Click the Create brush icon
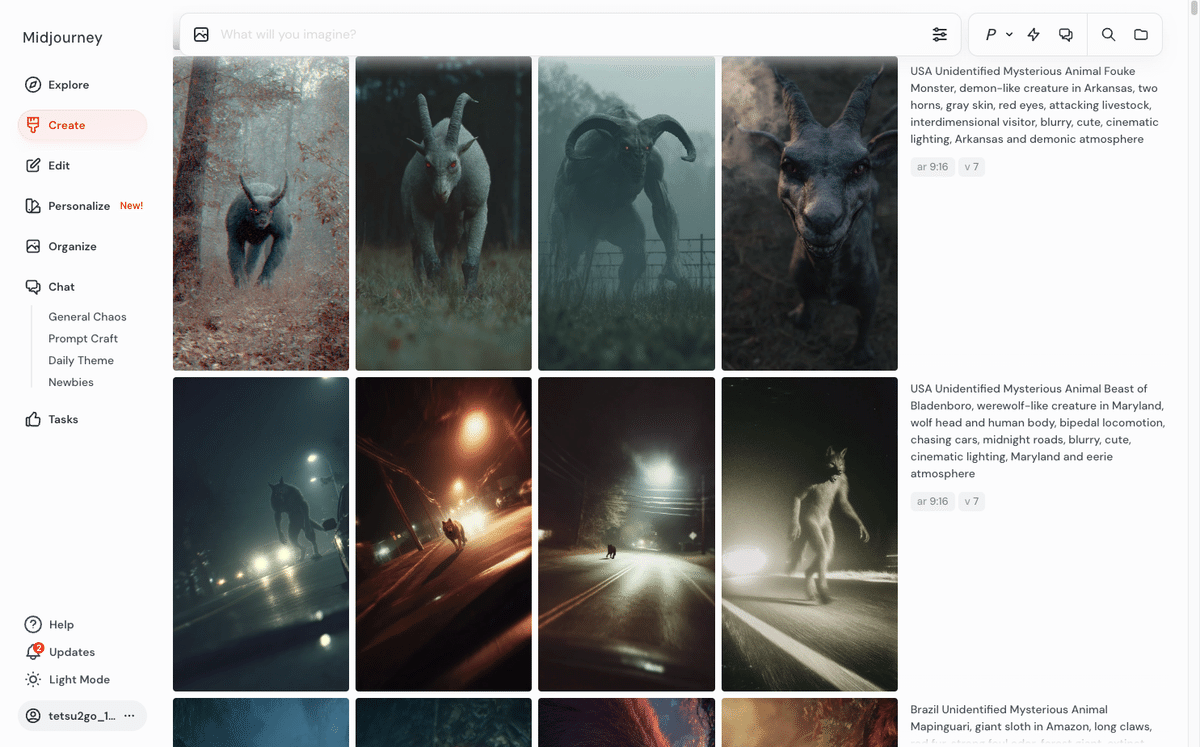 [33, 125]
